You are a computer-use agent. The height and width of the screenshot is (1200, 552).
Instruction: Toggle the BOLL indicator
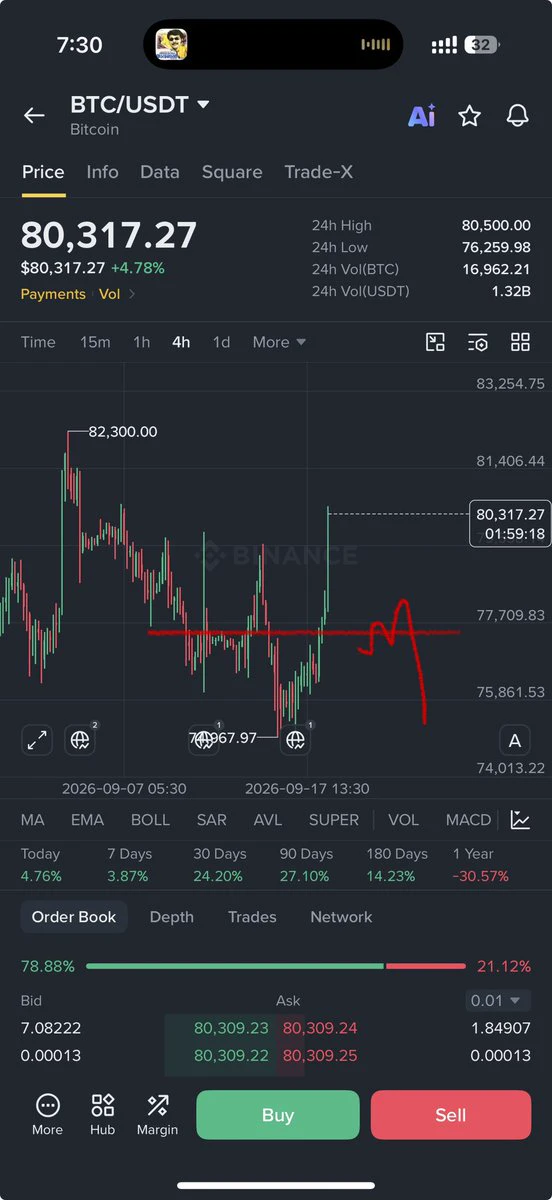pos(150,820)
